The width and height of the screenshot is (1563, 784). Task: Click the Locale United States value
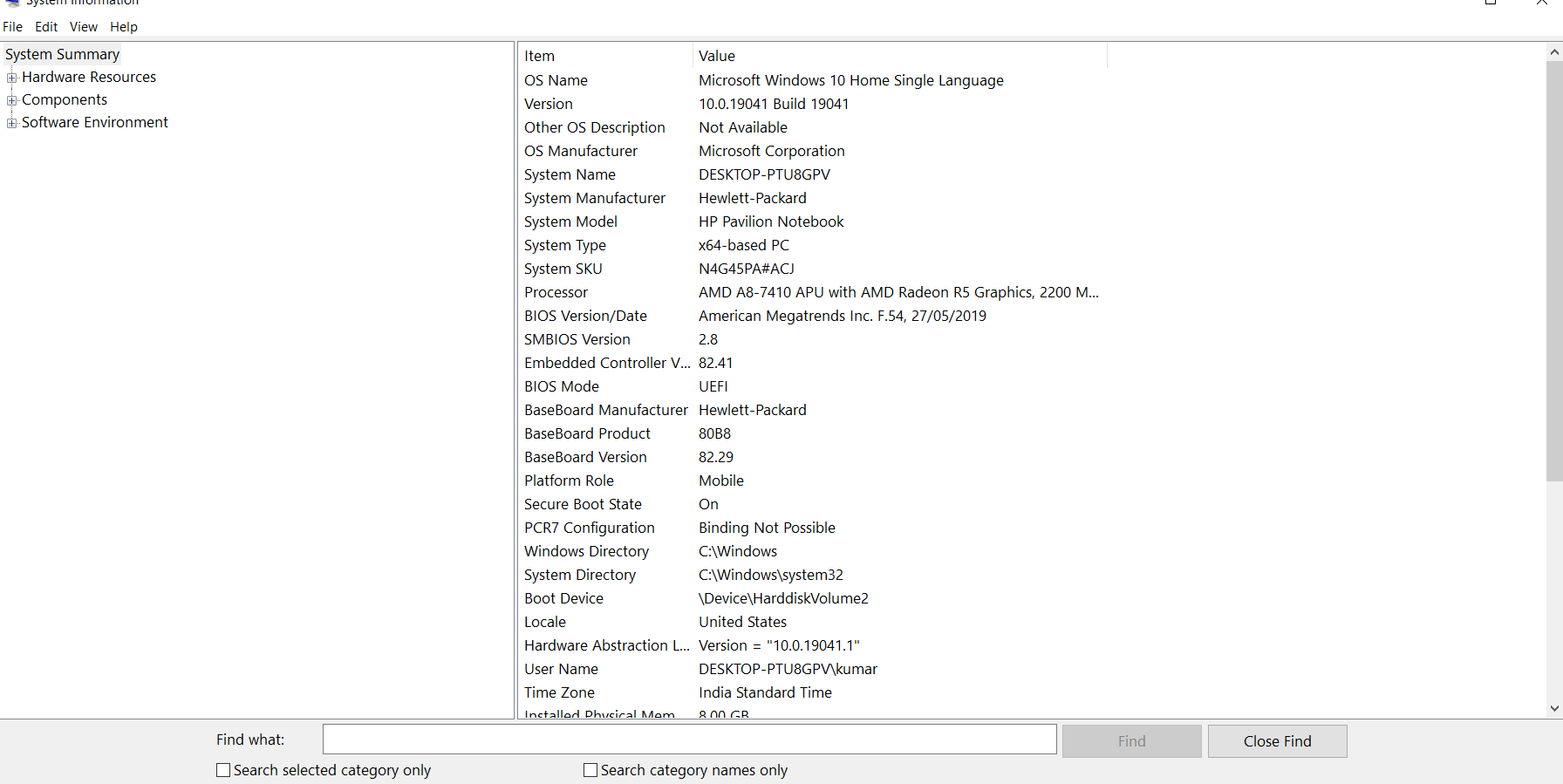pyautogui.click(x=742, y=622)
